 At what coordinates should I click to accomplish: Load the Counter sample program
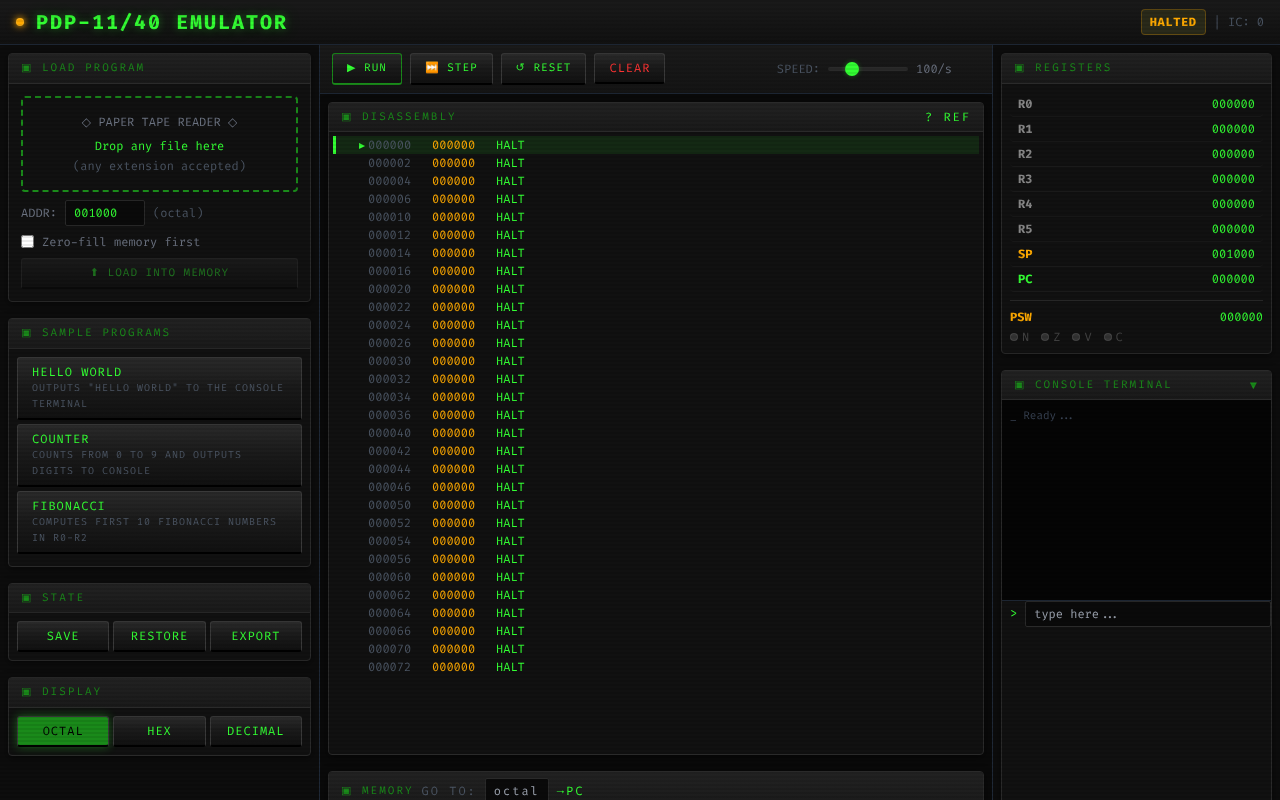159,455
